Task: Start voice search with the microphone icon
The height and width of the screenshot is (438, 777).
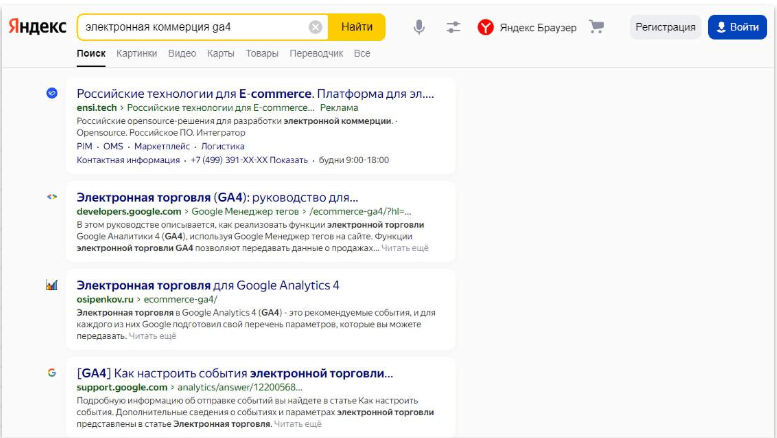Action: [x=419, y=27]
